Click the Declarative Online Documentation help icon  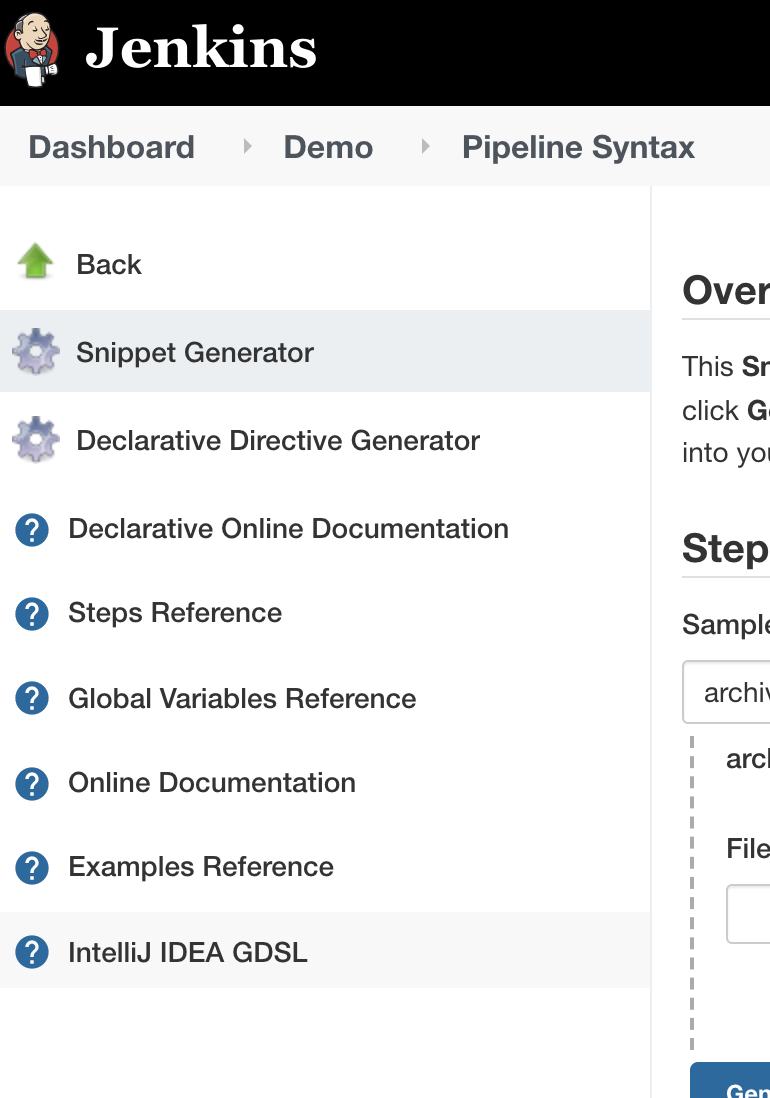coord(32,529)
